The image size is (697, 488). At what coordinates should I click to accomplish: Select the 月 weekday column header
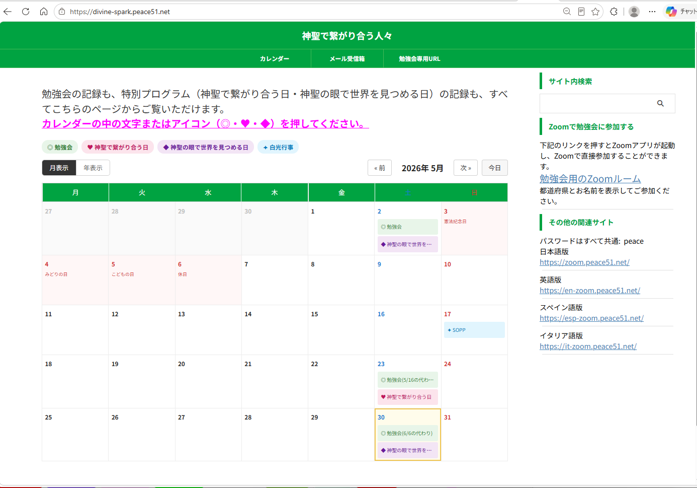pyautogui.click(x=76, y=192)
